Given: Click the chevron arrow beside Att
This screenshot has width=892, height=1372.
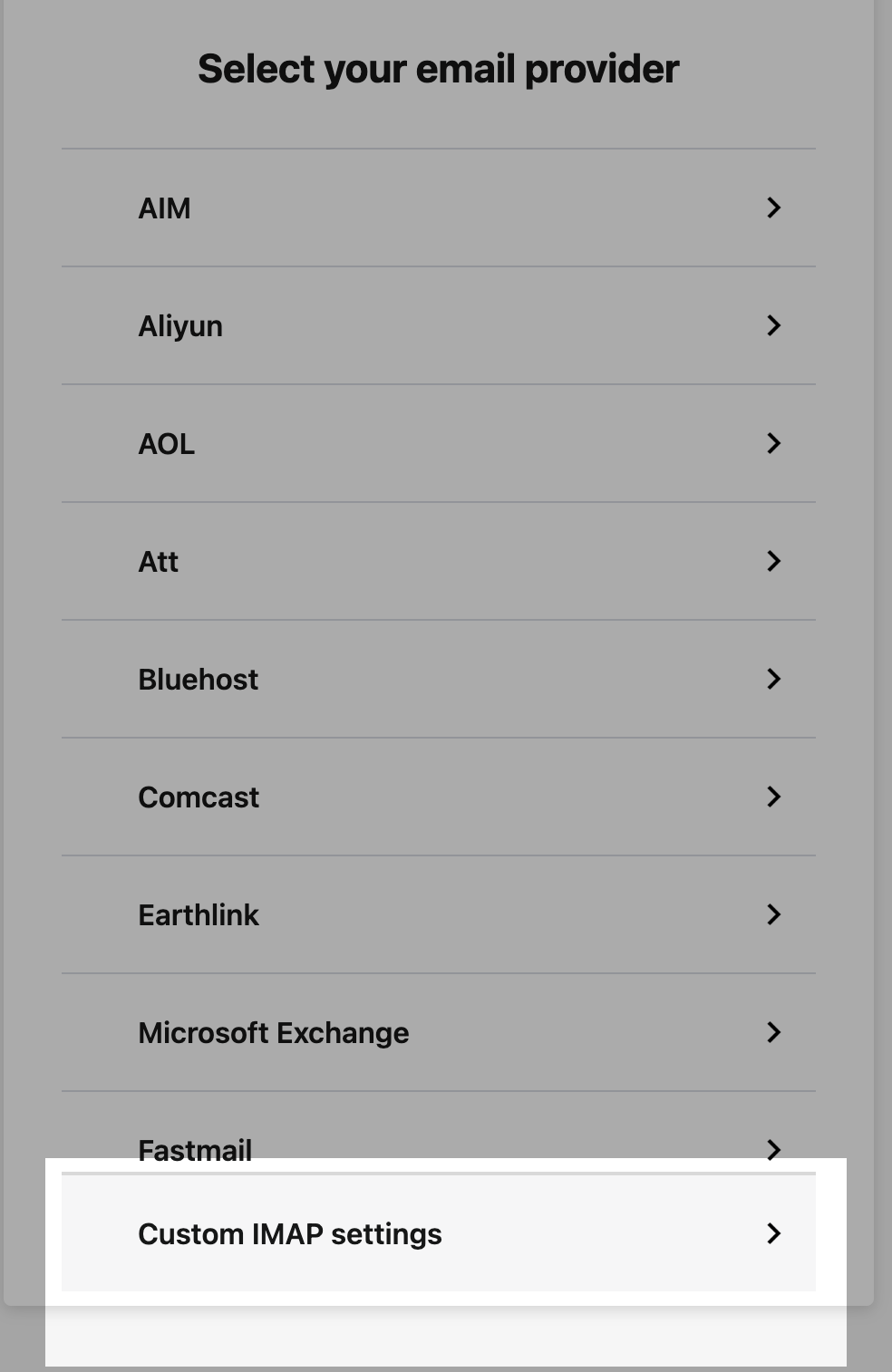Looking at the screenshot, I should [x=773, y=561].
